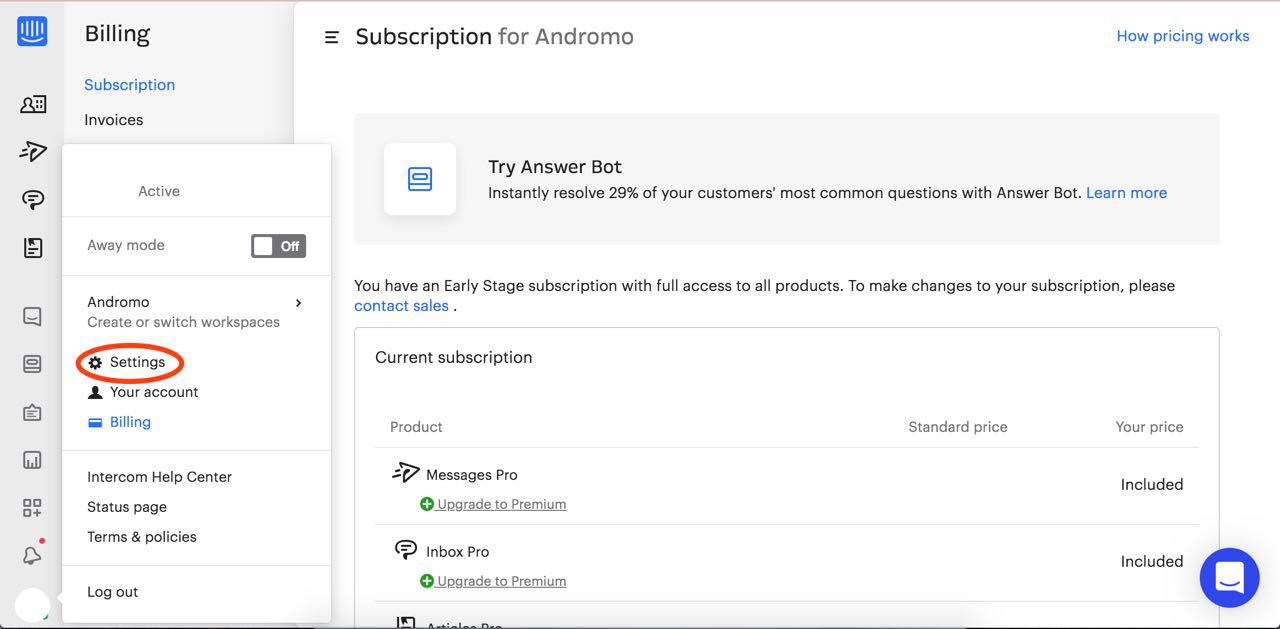
Task: Select Settings in the popup menu
Action: [x=137, y=362]
